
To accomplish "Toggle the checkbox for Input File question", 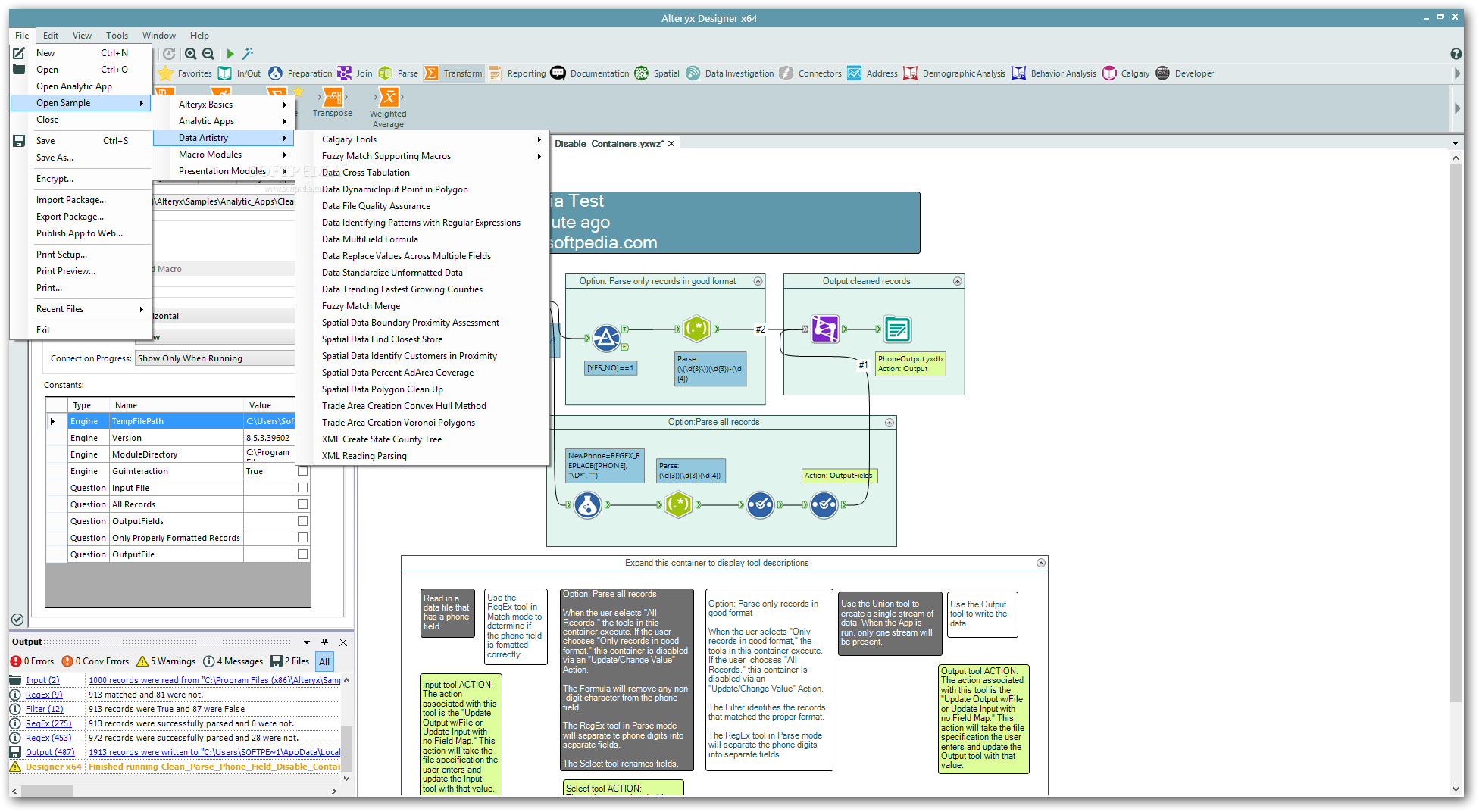I will [302, 488].
